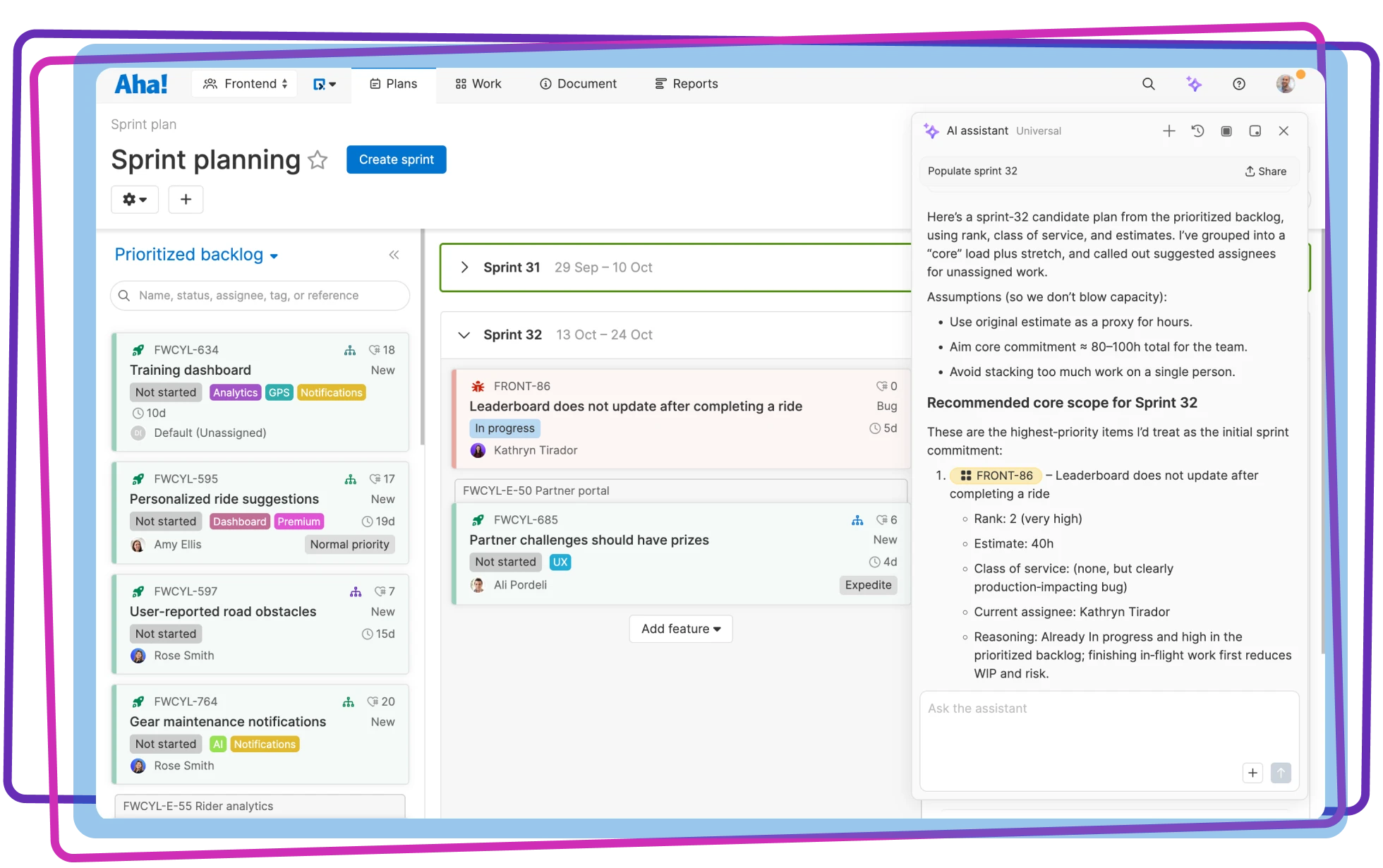1383x868 pixels.
Task: Expand the Sprint 31 section
Action: point(464,267)
